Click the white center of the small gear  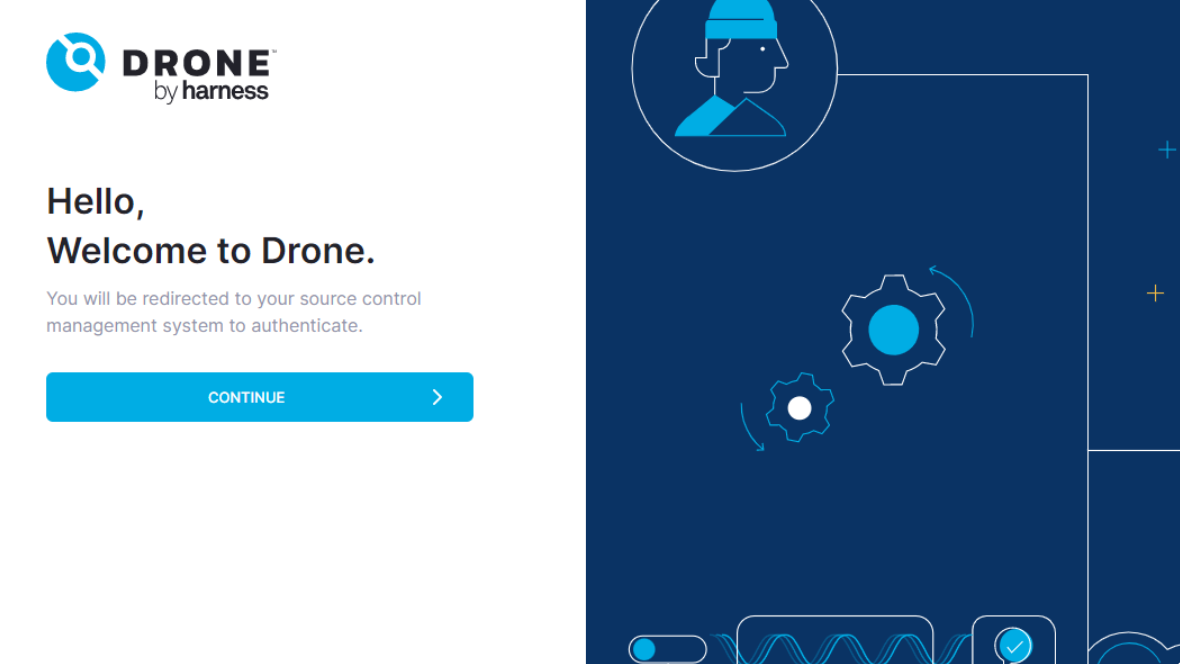coord(799,408)
